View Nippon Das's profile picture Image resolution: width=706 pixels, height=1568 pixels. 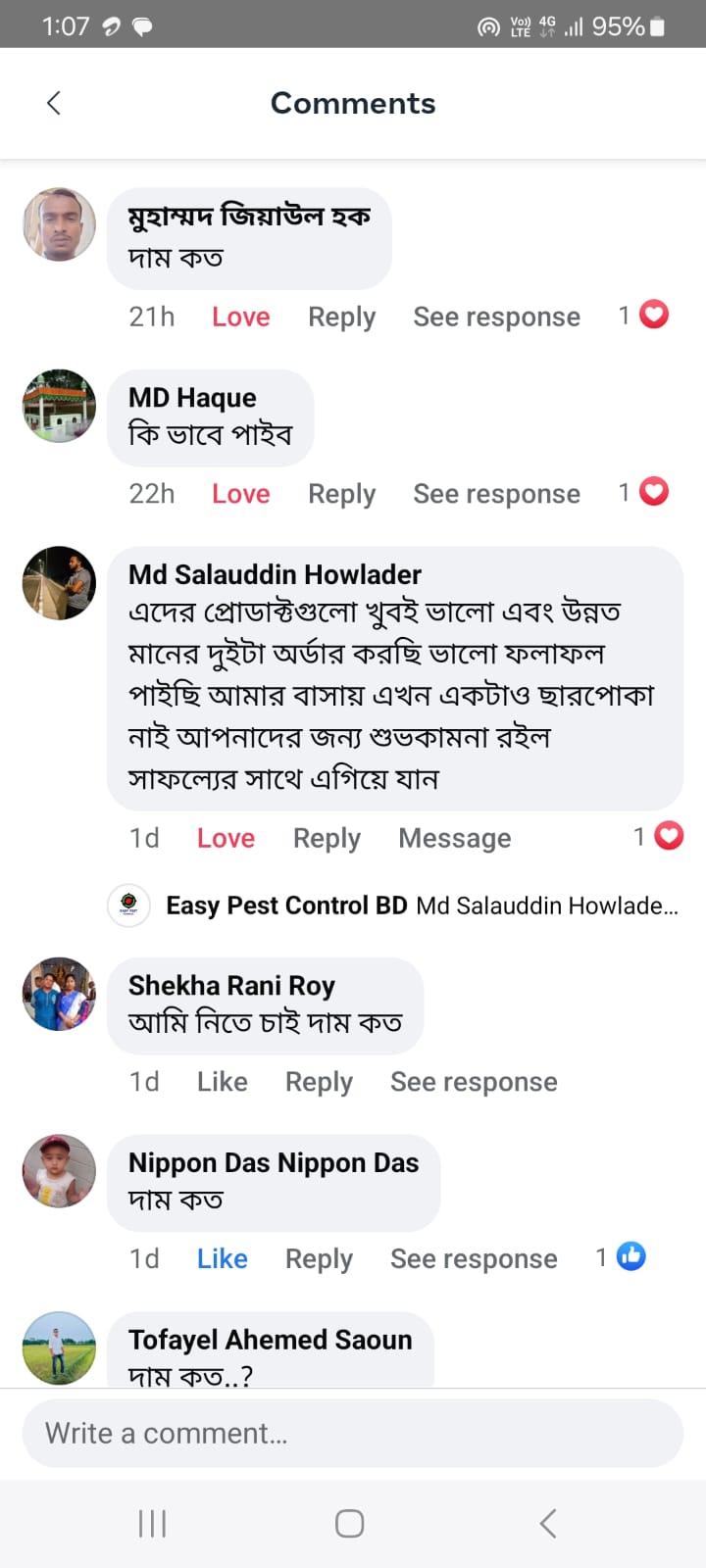pos(60,1171)
